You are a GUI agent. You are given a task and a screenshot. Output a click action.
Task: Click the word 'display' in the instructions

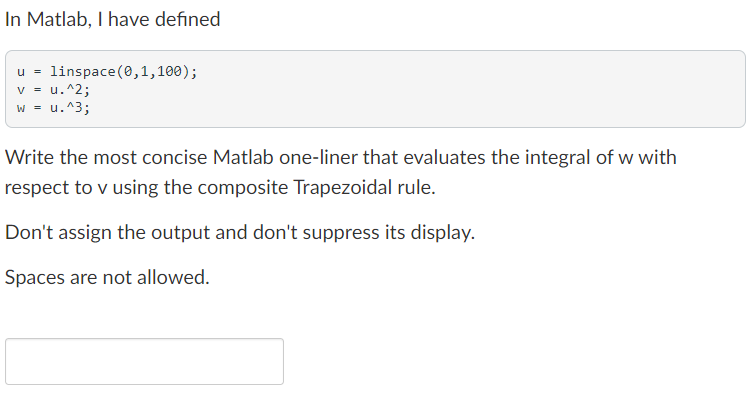(x=442, y=233)
